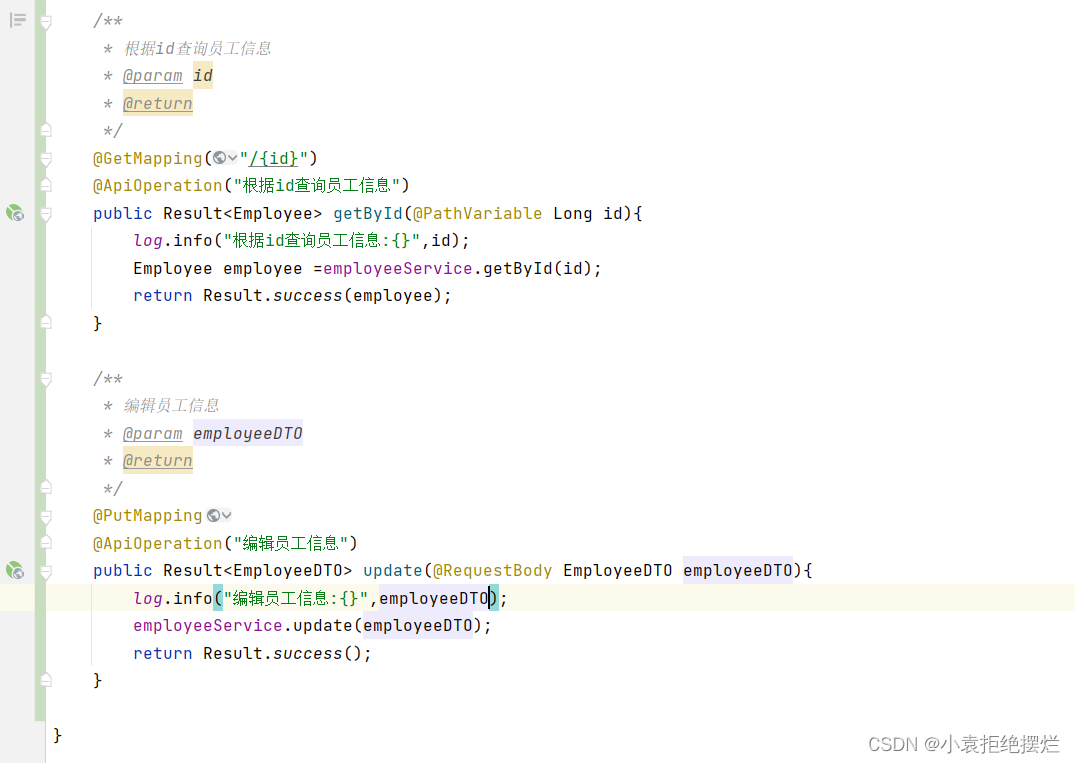
Task: Click @ApiOperation with "根据id查询员工信息"
Action: [x=158, y=186]
